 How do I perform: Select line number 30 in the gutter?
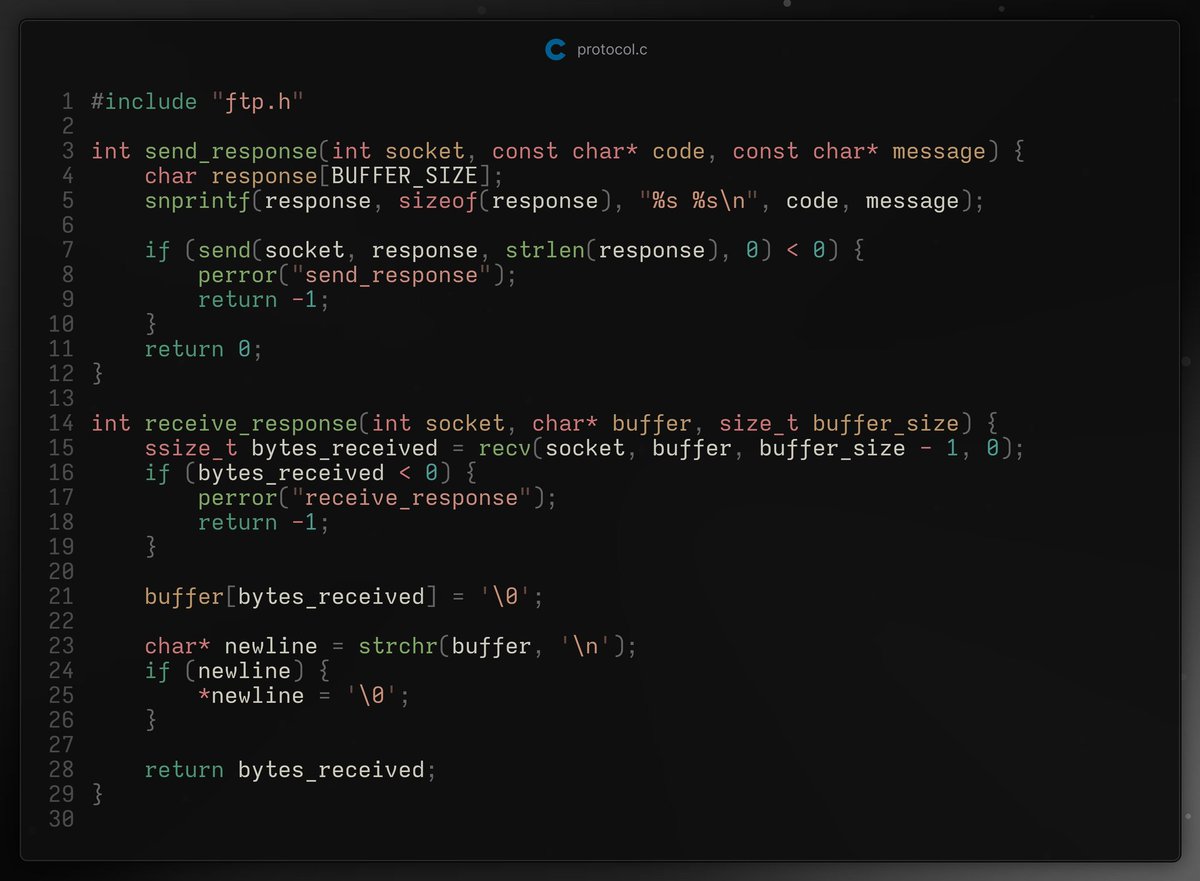(x=60, y=819)
